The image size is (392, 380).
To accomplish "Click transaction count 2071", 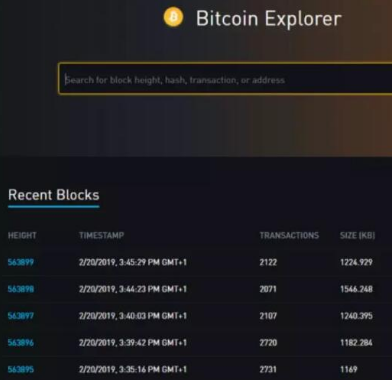I will (x=268, y=289).
